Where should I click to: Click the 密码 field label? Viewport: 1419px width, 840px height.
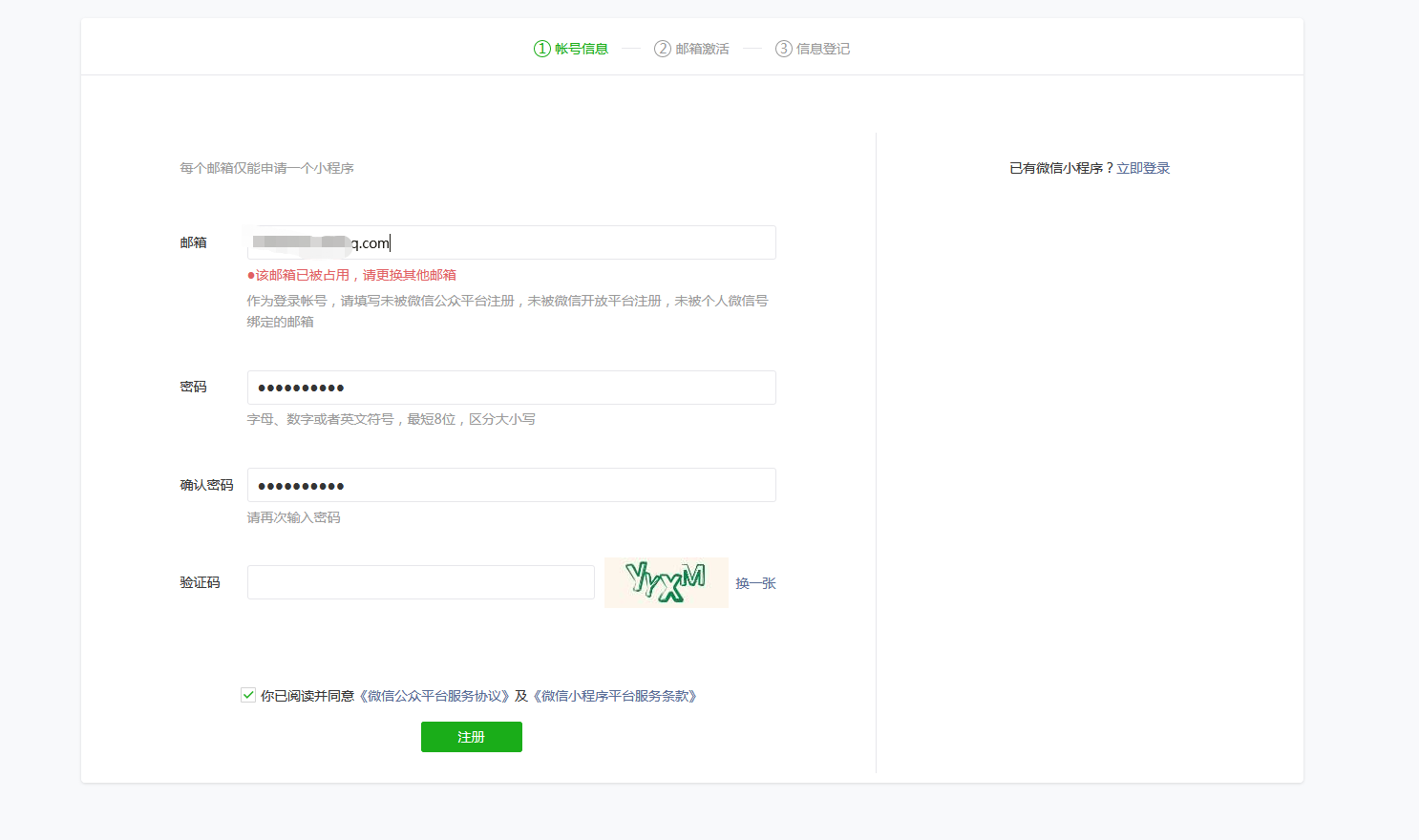pos(194,387)
